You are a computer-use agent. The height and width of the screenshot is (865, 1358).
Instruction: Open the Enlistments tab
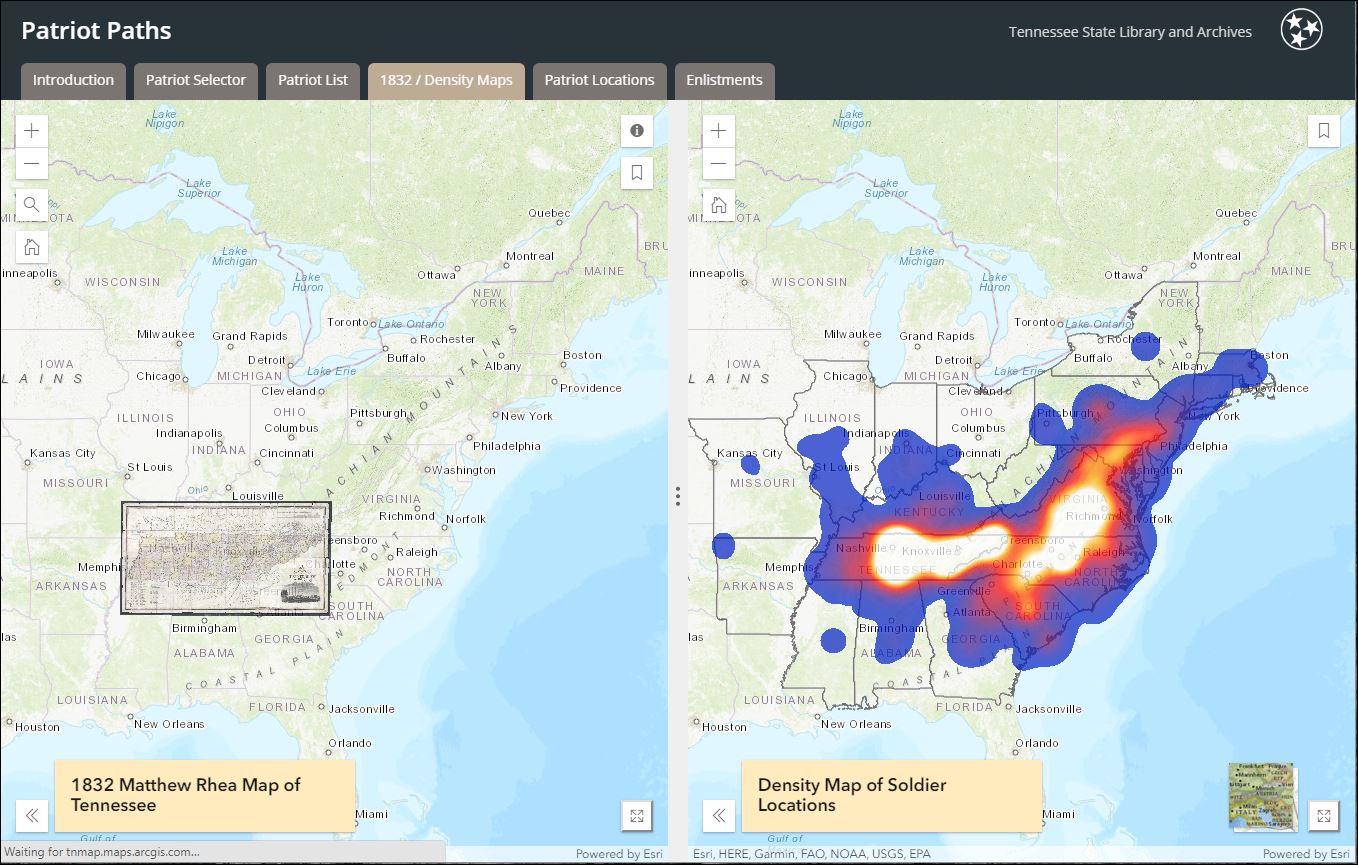point(724,80)
